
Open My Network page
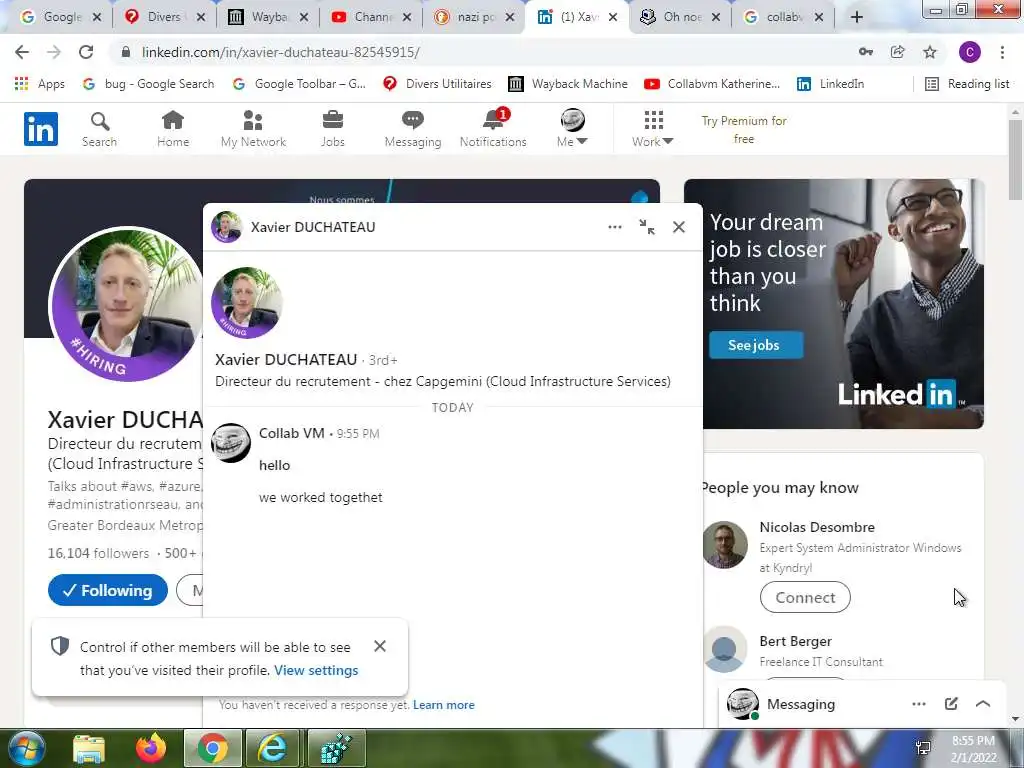click(x=253, y=129)
